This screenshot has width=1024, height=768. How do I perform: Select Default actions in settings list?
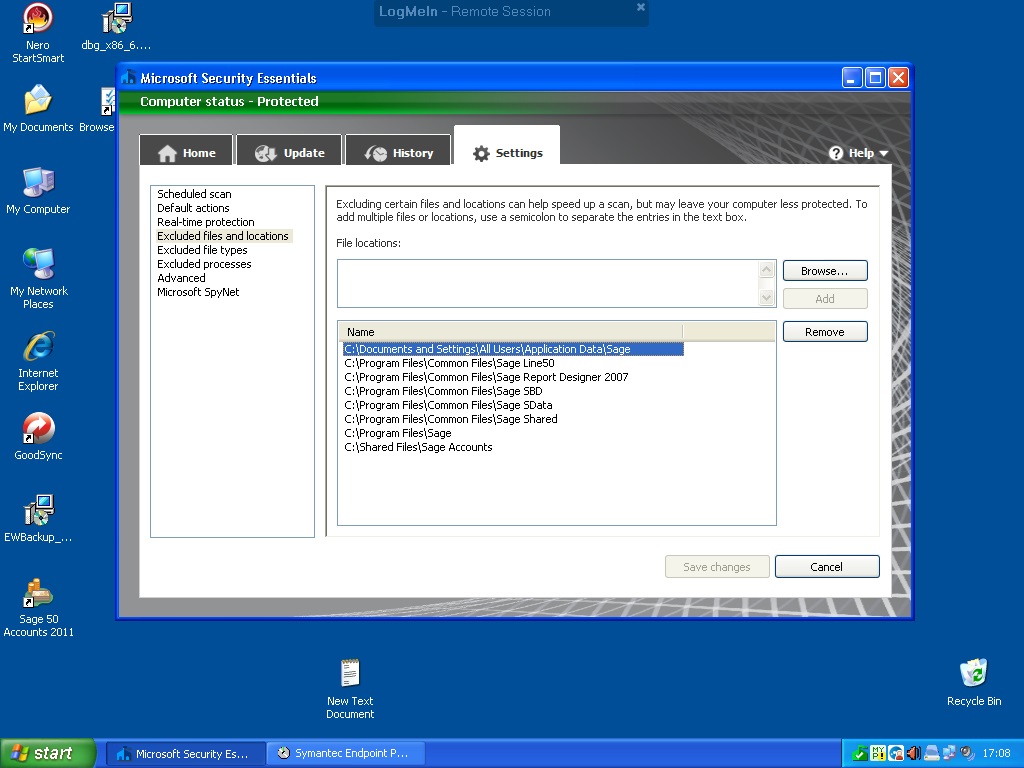pos(193,208)
